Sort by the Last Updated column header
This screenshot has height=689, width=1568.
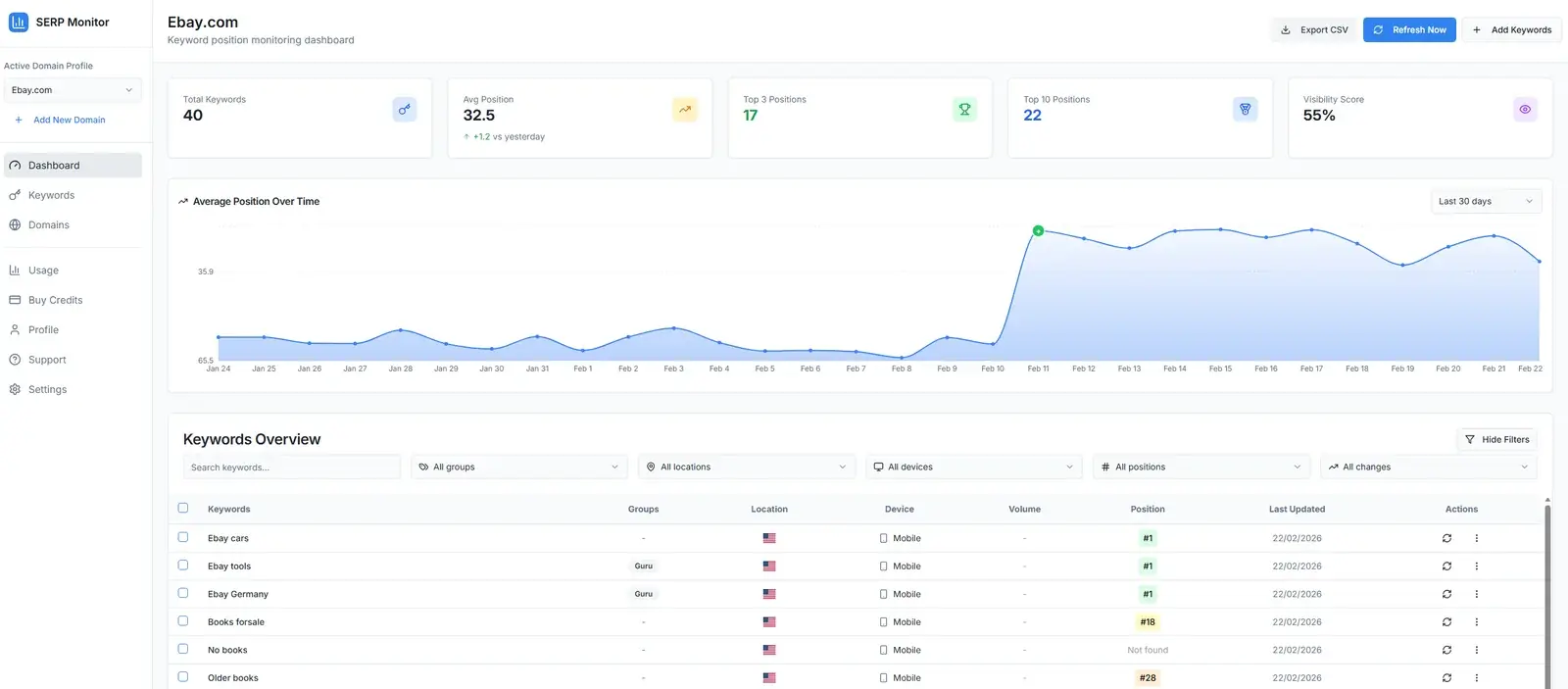(1297, 510)
